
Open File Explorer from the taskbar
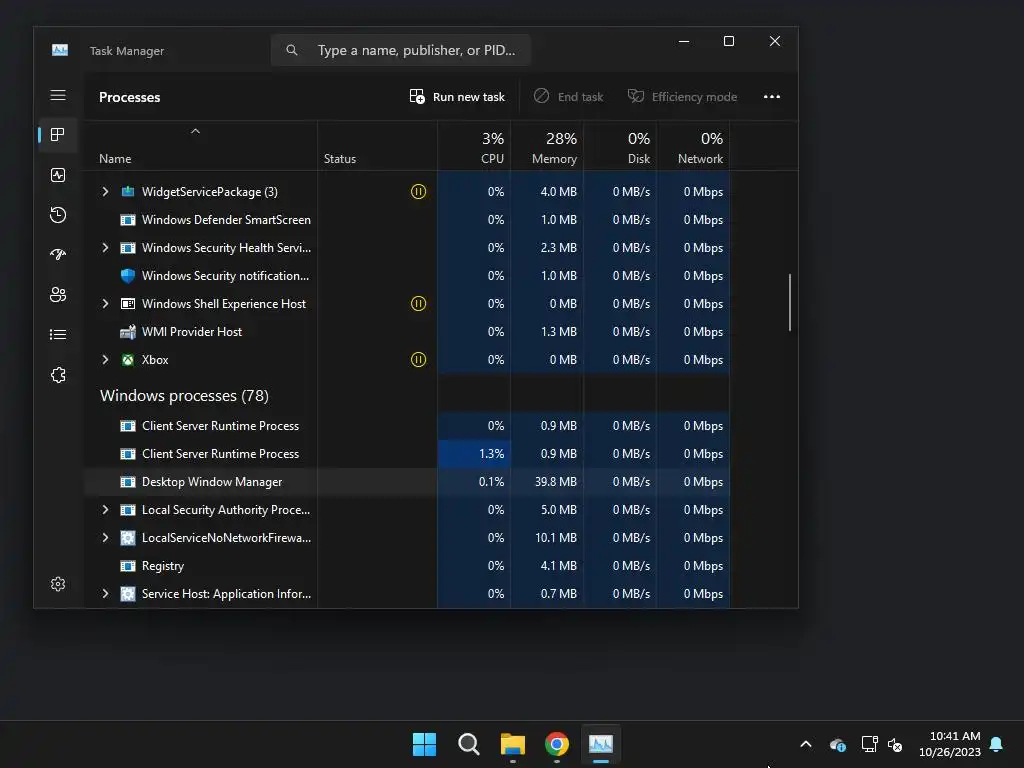(513, 744)
